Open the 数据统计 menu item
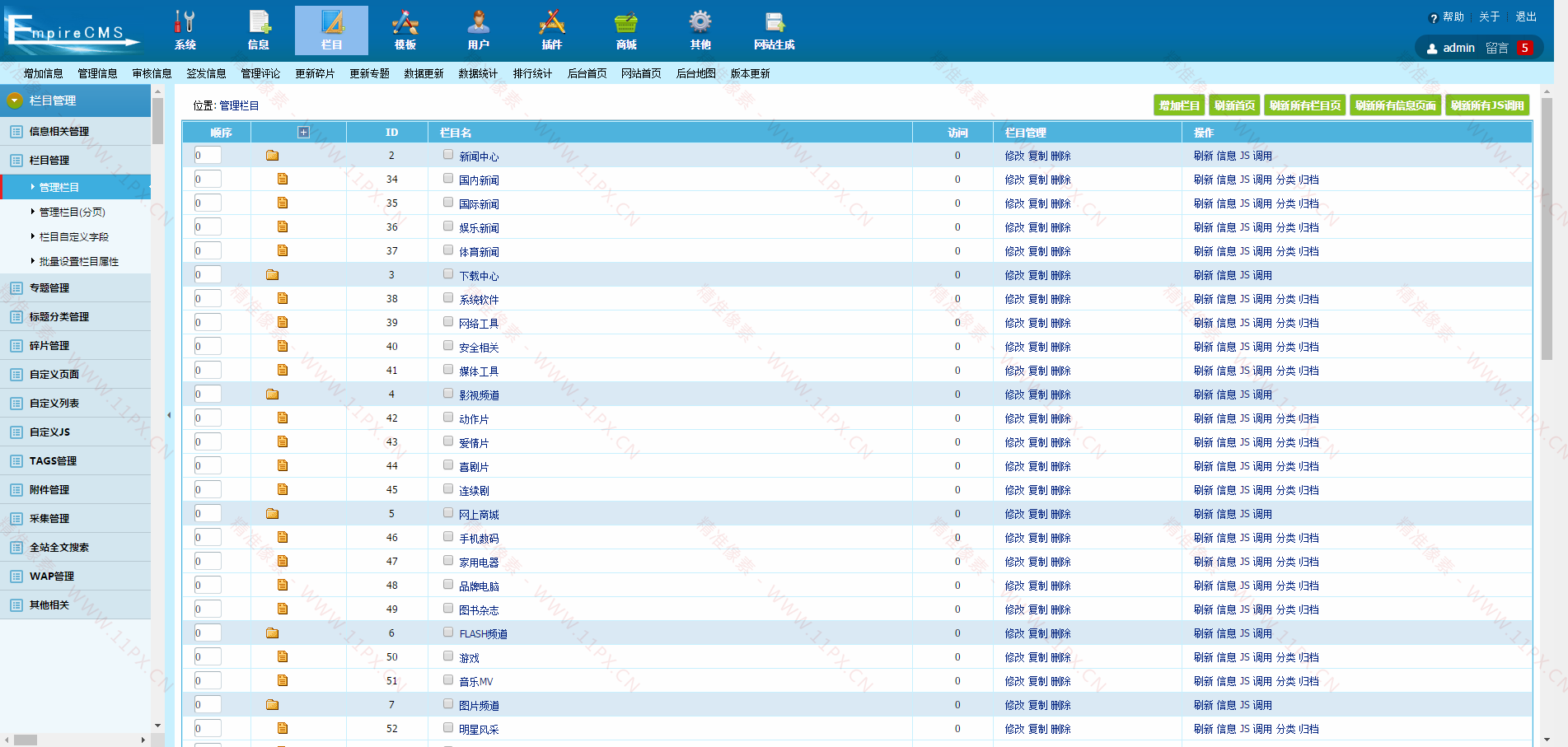This screenshot has height=747, width=1568. (x=478, y=73)
